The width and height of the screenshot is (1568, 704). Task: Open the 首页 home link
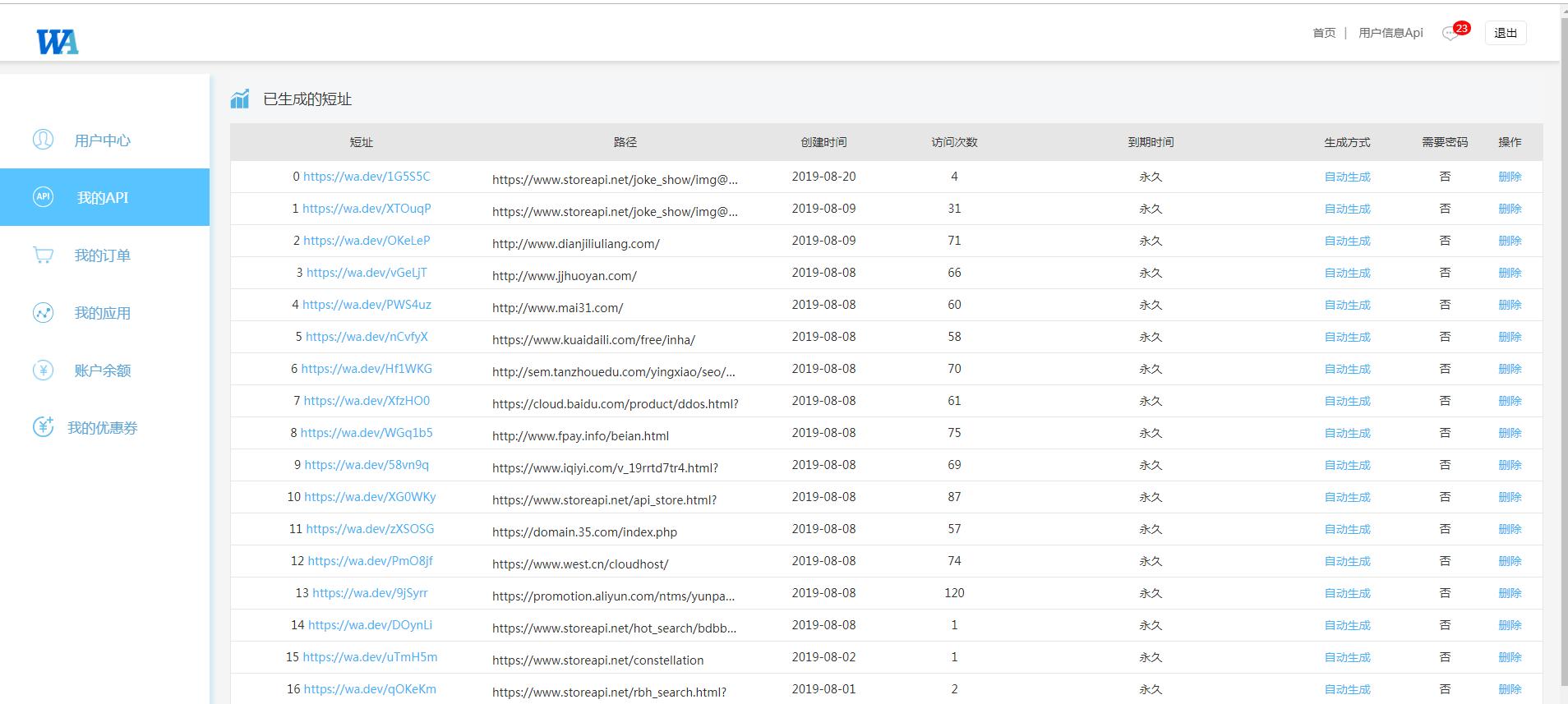(1324, 33)
